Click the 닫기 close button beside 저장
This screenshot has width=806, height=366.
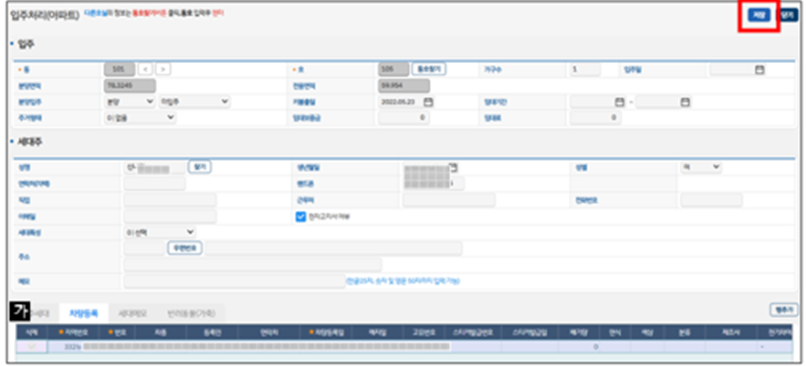788,15
